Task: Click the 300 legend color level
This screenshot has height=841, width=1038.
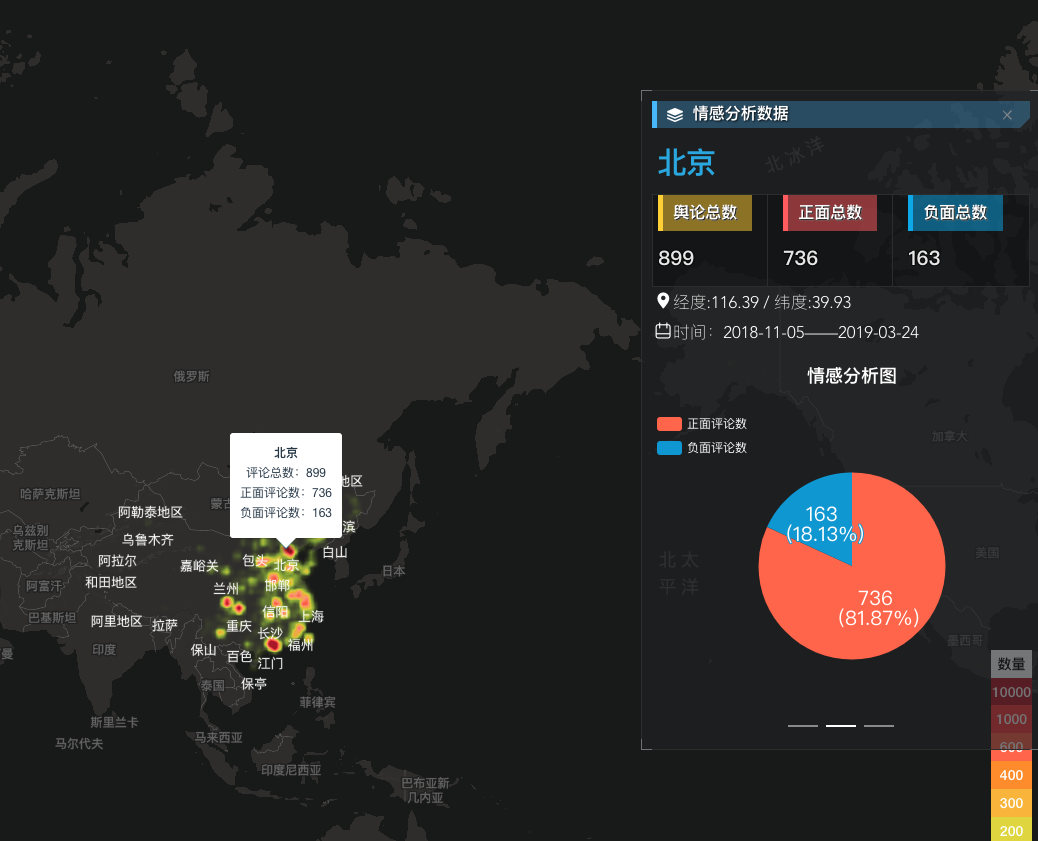Action: (x=1011, y=803)
